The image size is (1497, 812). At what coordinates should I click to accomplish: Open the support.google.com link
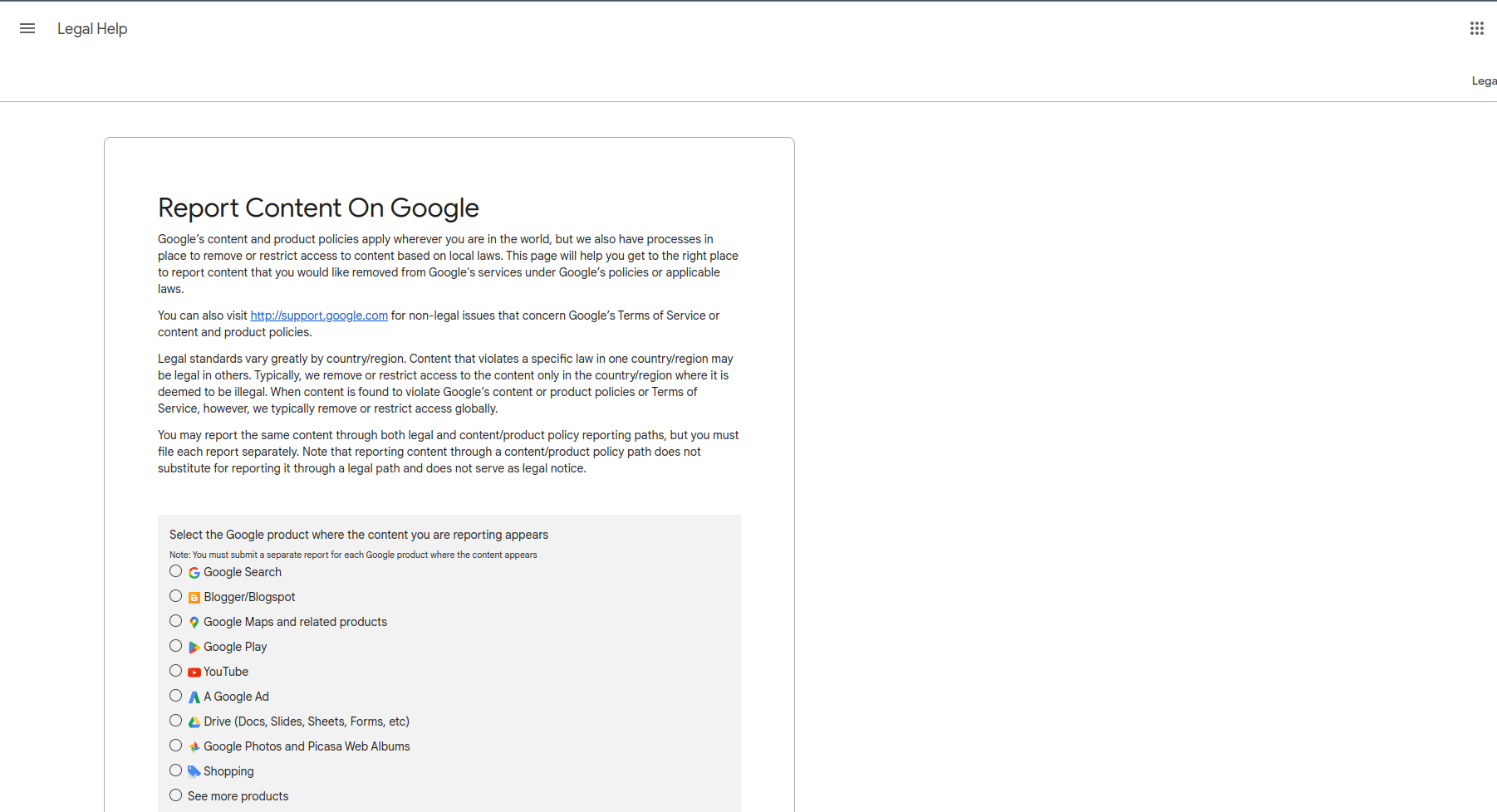319,316
